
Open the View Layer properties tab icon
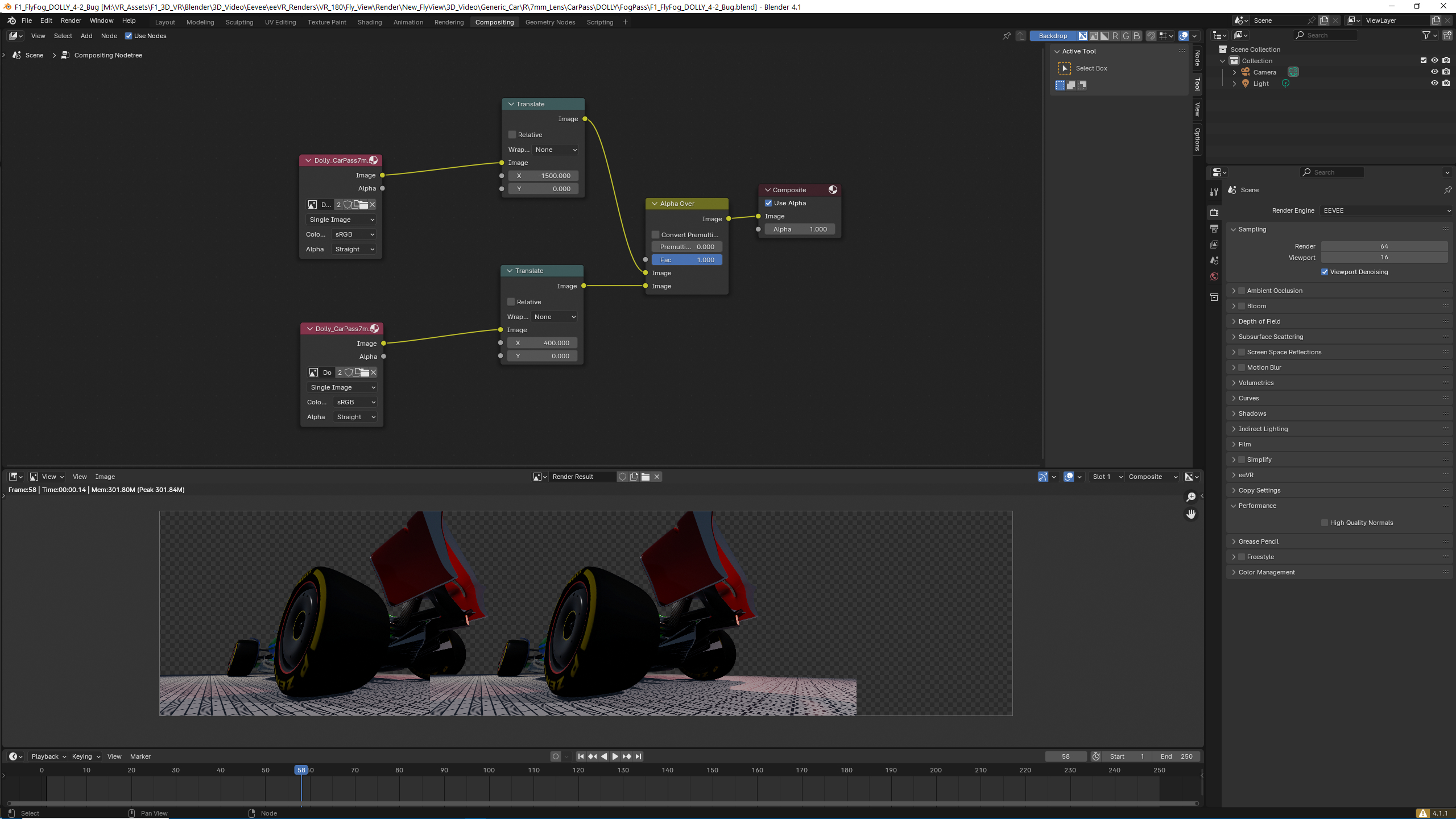1214,244
